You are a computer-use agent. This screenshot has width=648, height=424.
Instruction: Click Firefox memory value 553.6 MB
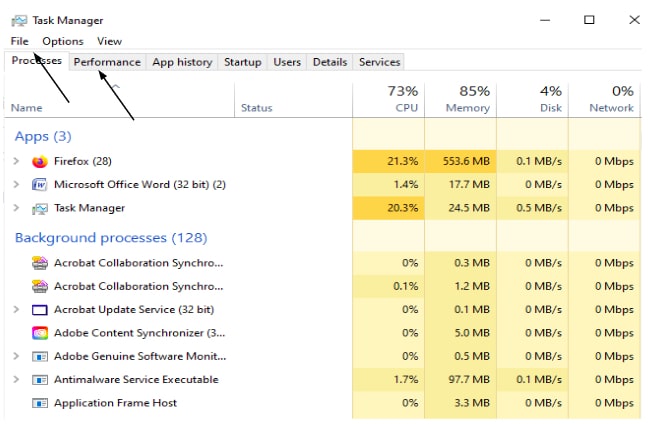[x=466, y=161]
